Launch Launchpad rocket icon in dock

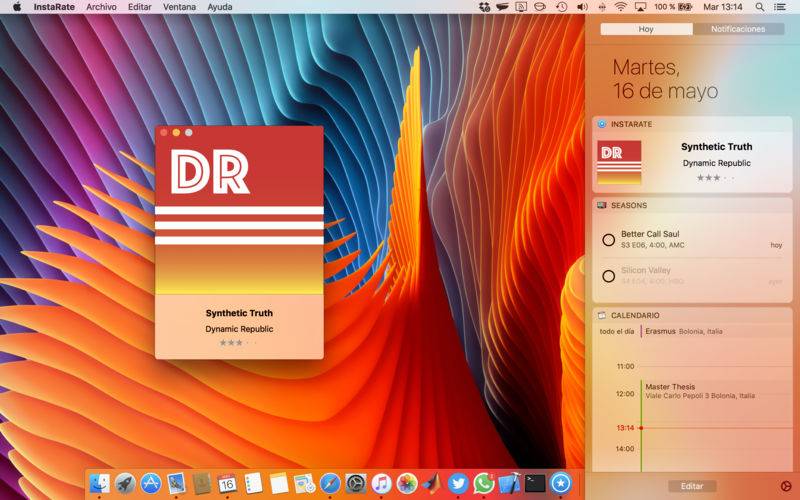[125, 483]
